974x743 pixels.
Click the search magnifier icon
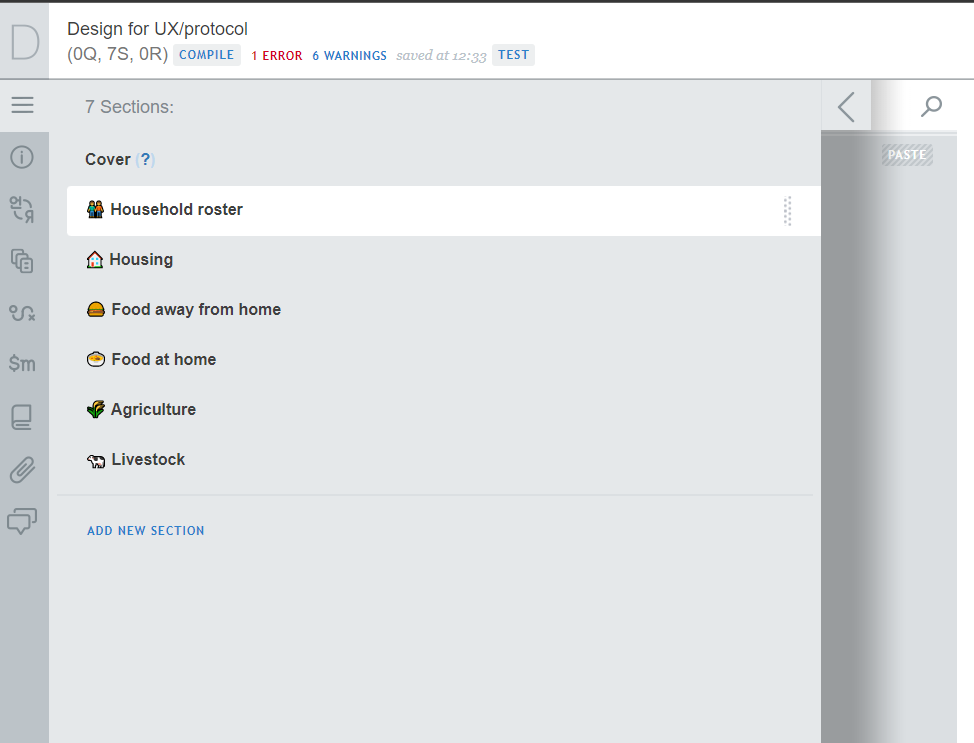(x=931, y=106)
